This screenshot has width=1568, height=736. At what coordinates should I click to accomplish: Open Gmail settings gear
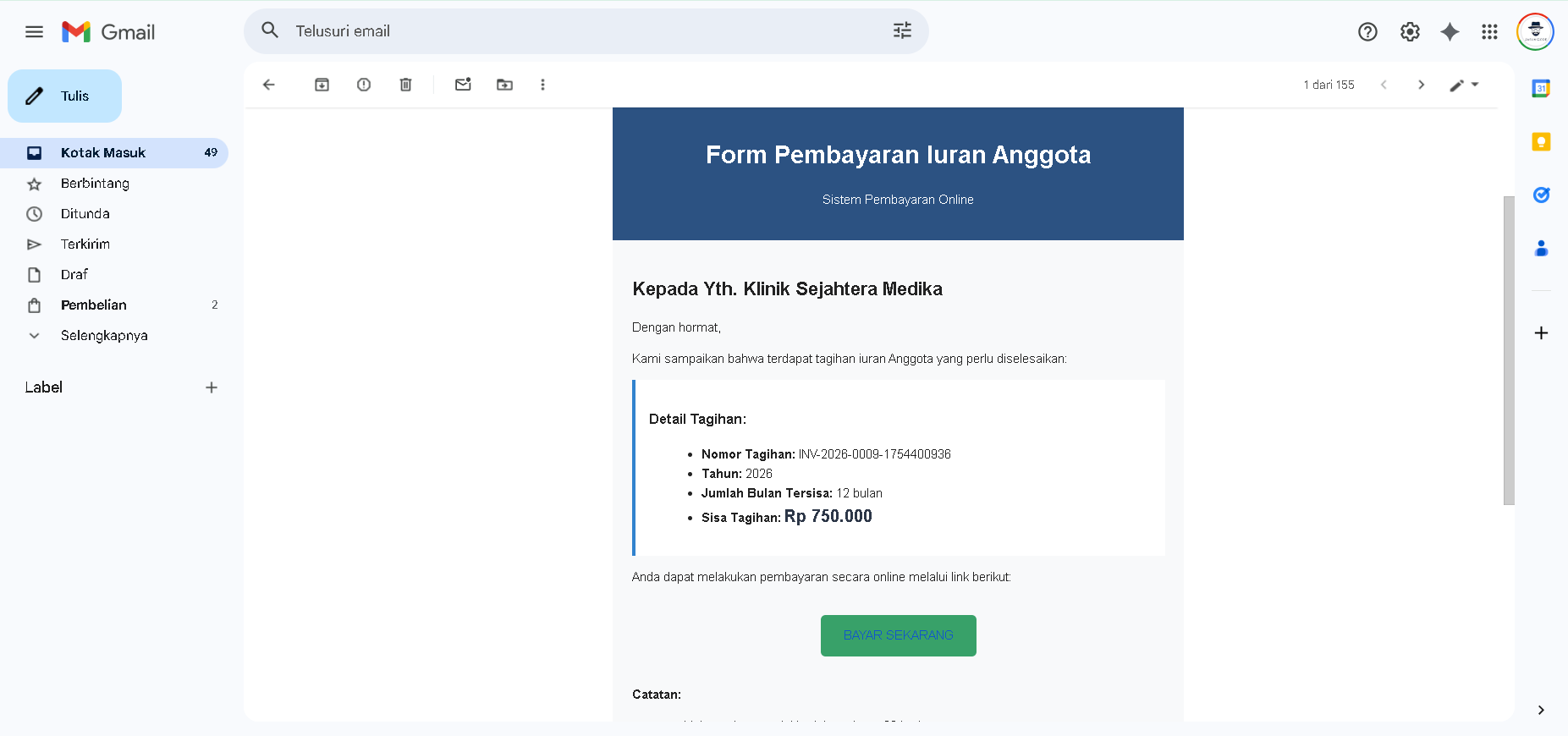coord(1409,32)
